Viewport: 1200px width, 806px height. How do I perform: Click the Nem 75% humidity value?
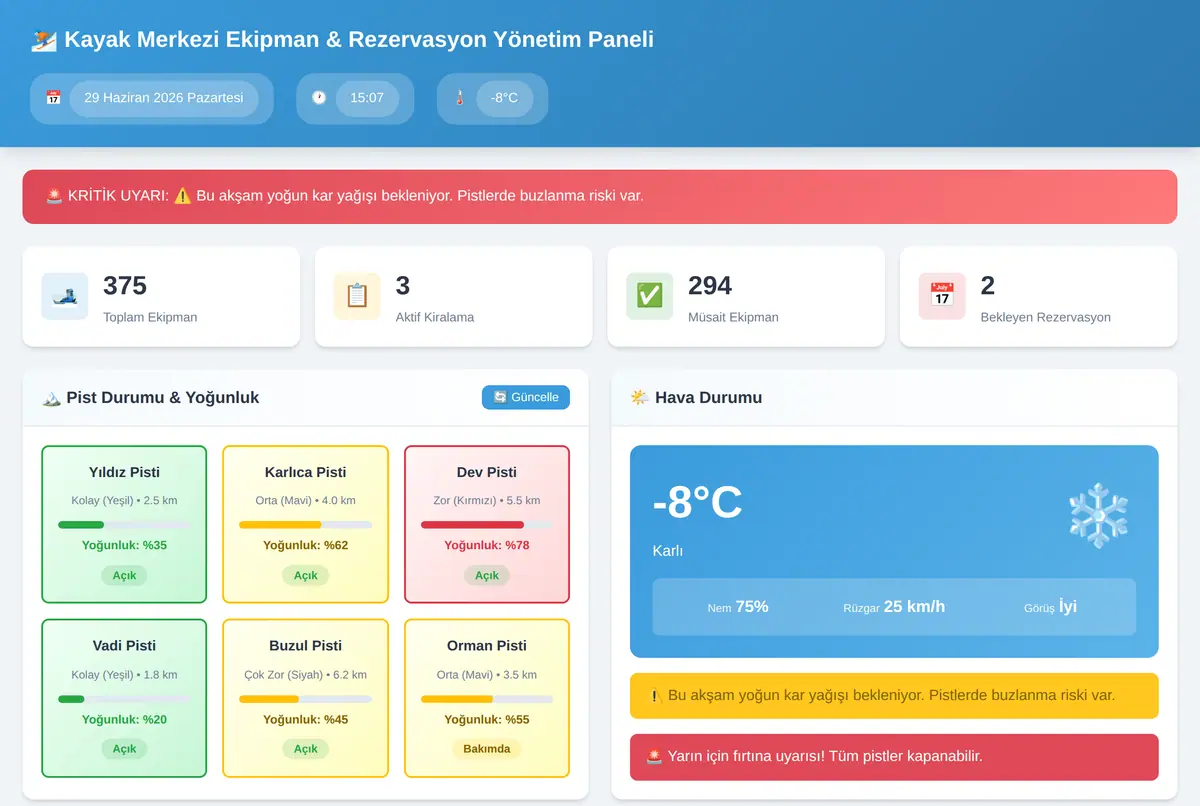pyautogui.click(x=738, y=607)
